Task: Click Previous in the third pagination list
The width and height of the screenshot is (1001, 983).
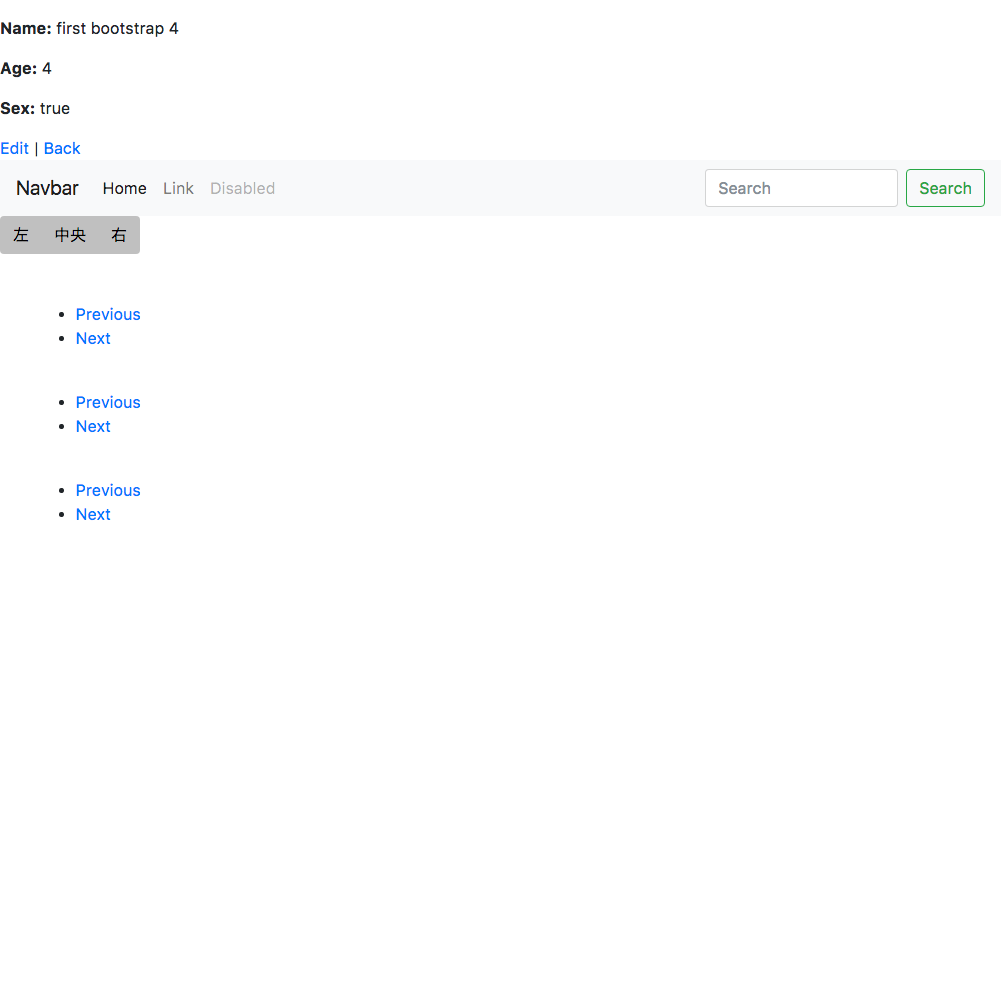Action: click(108, 490)
